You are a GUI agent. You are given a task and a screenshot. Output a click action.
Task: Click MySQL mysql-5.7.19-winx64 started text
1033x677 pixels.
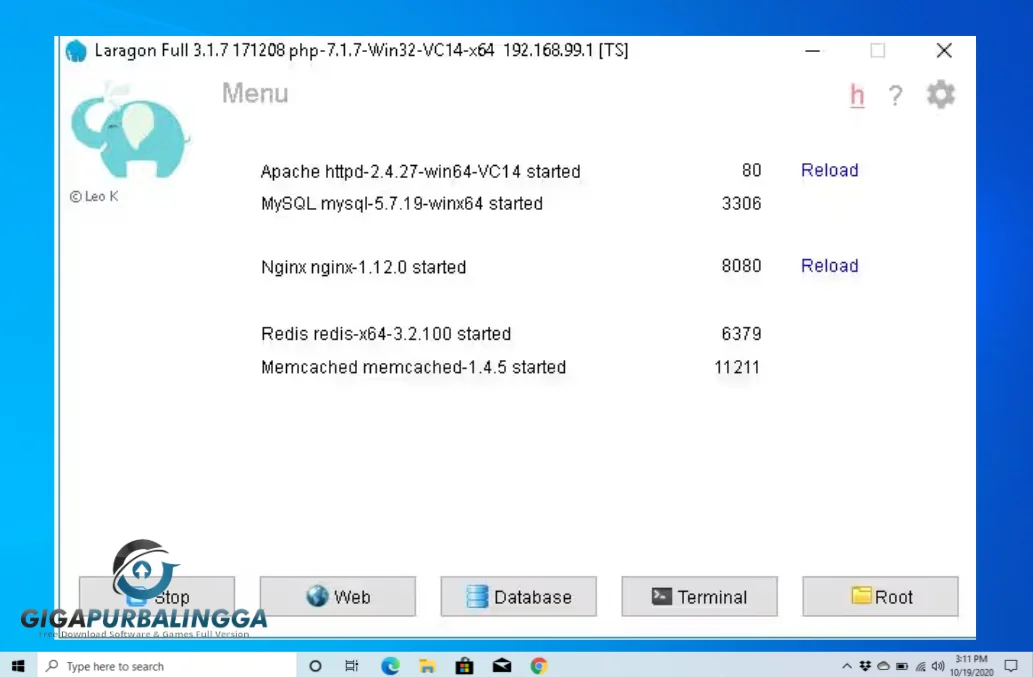click(x=402, y=203)
